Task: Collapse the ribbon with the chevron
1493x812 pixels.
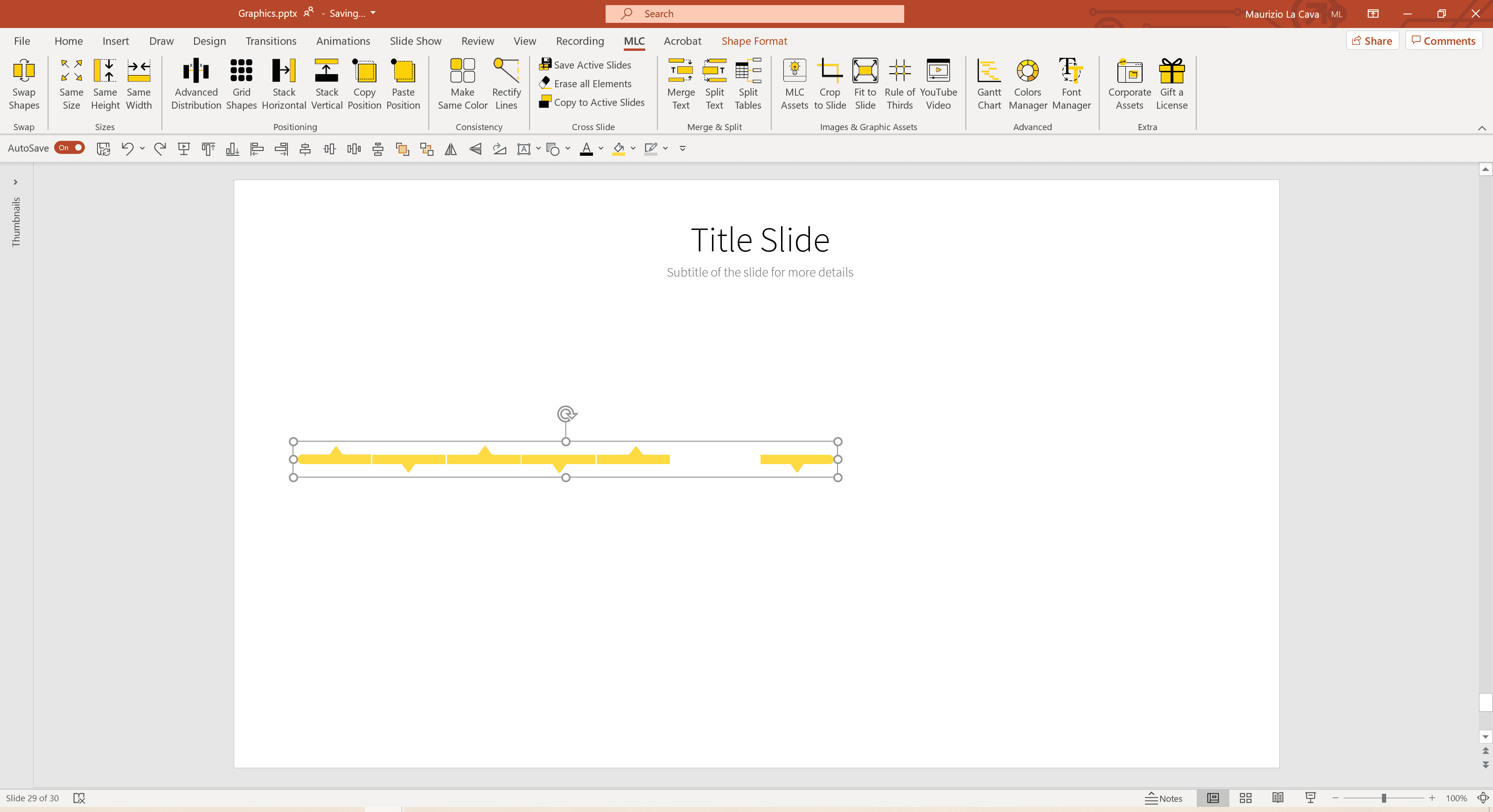Action: (x=1481, y=128)
